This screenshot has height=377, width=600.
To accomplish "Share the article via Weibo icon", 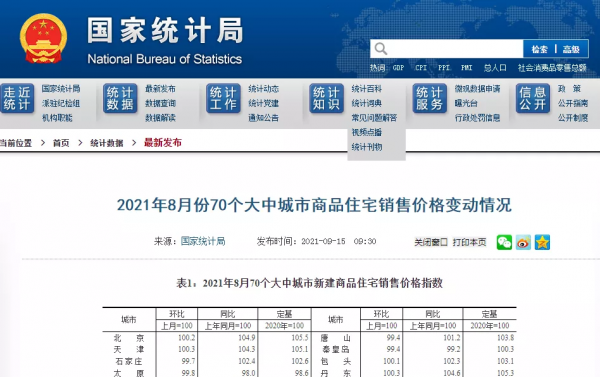I will tap(523, 242).
